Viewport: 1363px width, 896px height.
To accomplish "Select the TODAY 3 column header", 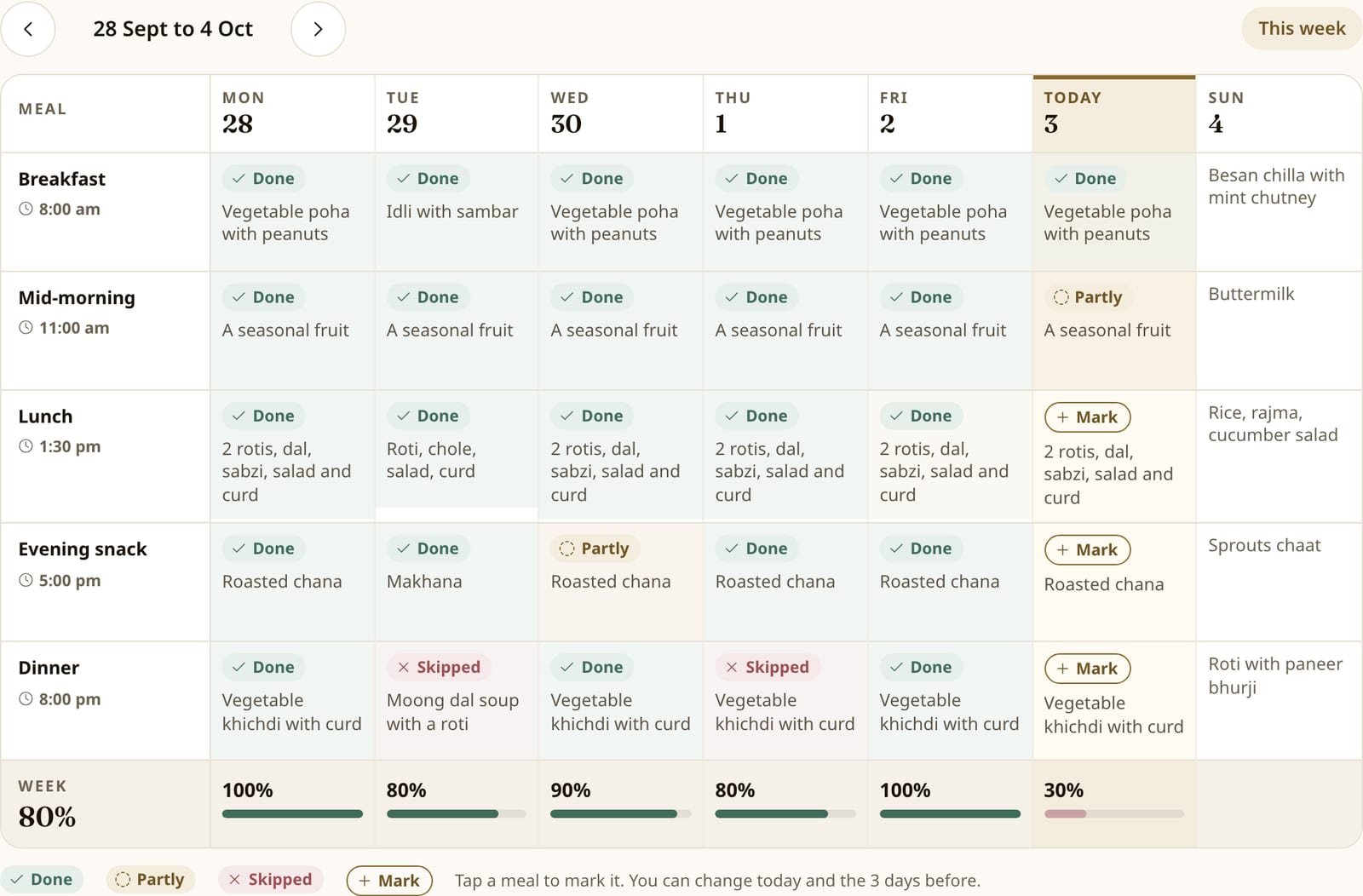I will point(1114,113).
